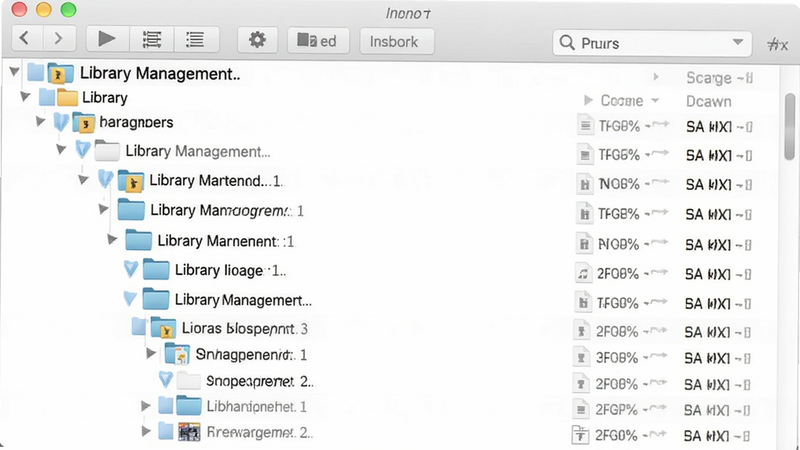800x450 pixels.
Task: Expand the baragnpers folder
Action: [41, 121]
